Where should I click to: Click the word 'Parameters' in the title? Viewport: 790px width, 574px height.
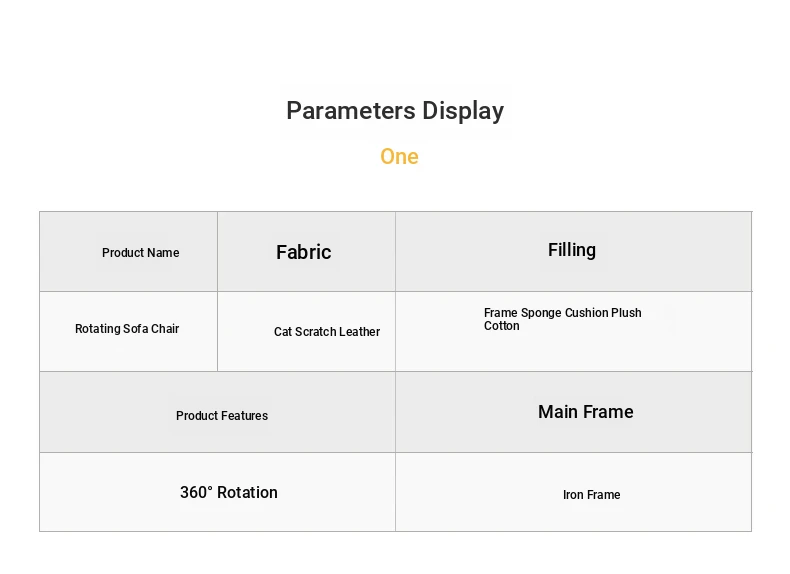(351, 111)
